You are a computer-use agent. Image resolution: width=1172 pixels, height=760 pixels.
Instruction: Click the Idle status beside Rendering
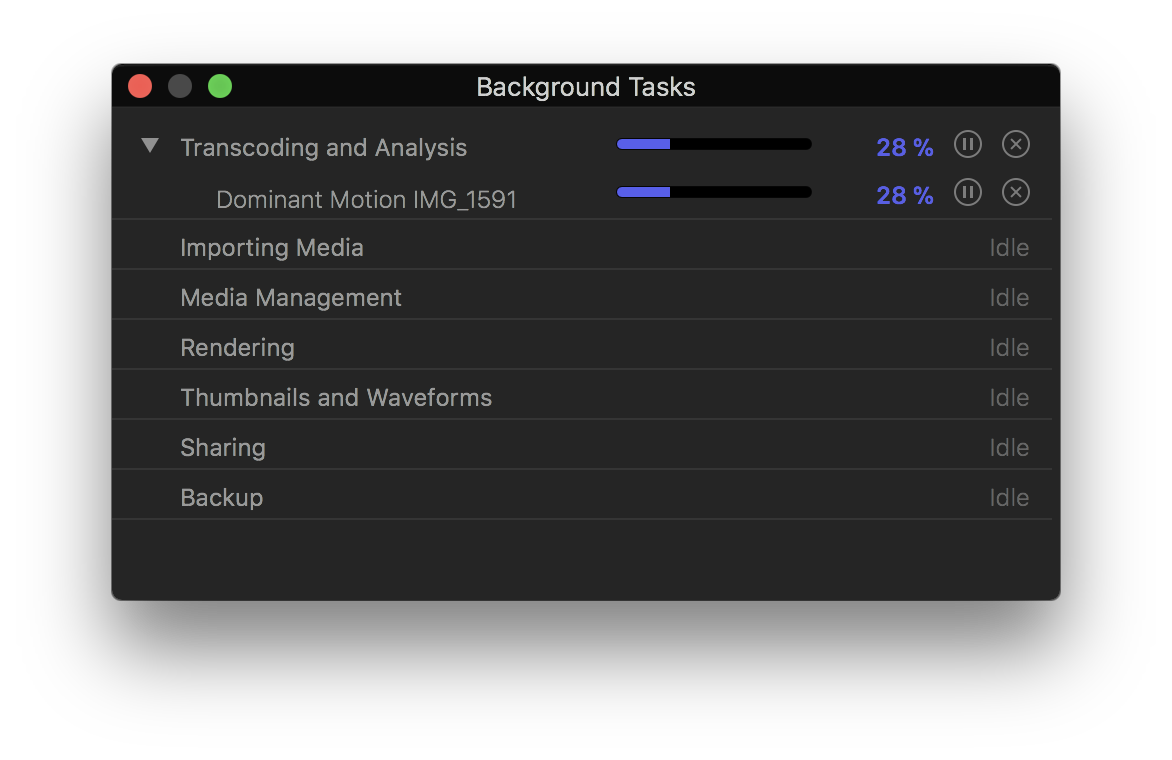pos(1009,348)
